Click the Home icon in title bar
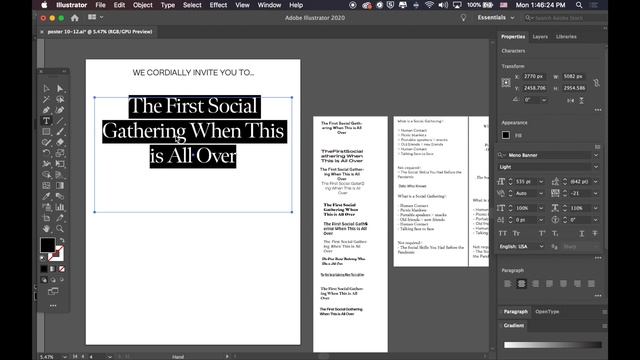The width and height of the screenshot is (640, 360). coord(75,18)
